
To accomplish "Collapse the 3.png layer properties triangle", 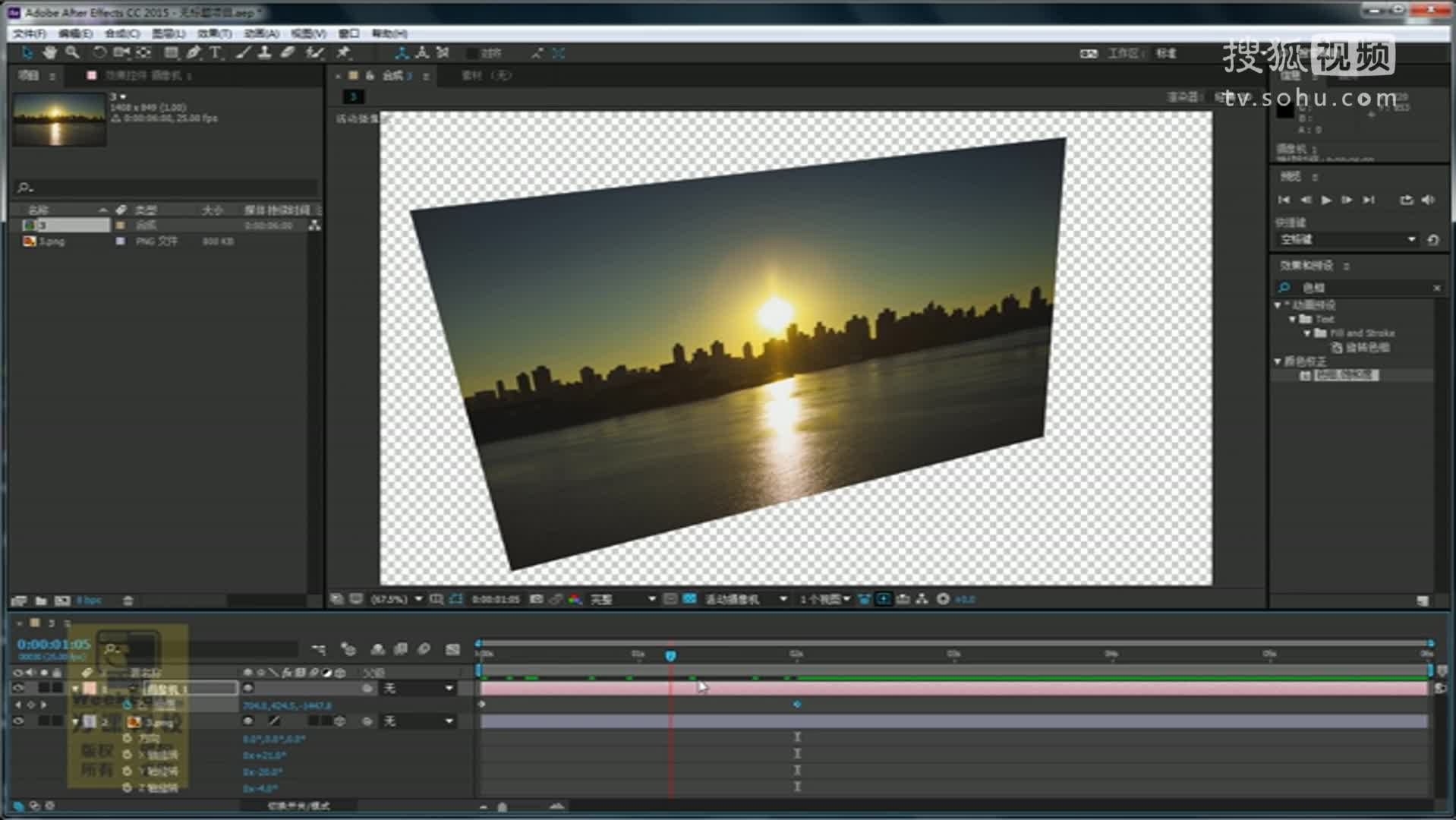I will 75,721.
